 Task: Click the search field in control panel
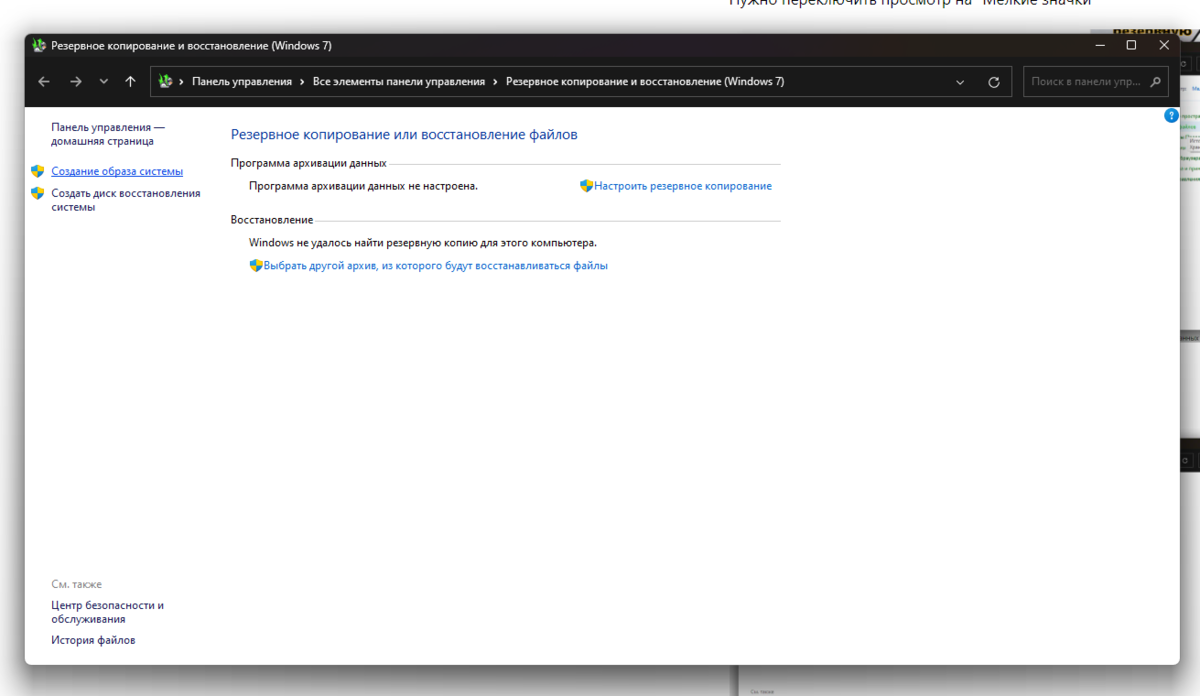[x=1087, y=82]
